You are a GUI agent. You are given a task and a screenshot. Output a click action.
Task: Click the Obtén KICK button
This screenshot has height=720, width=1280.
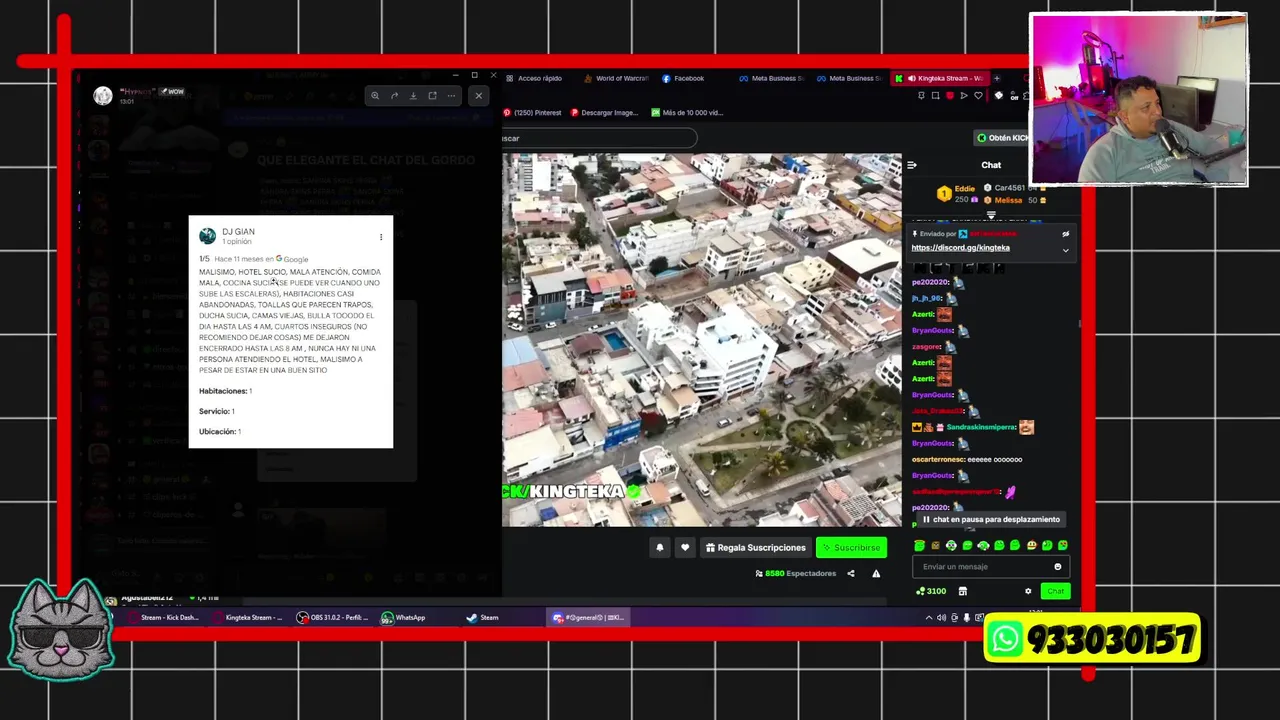tap(1002, 138)
